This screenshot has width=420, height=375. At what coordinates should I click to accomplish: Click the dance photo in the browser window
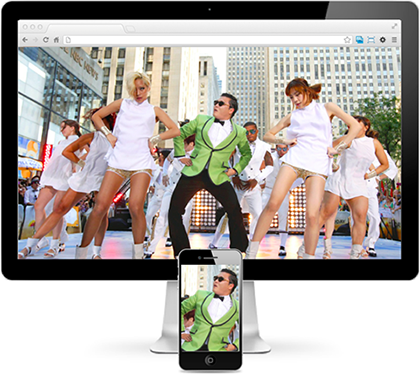[x=210, y=153]
